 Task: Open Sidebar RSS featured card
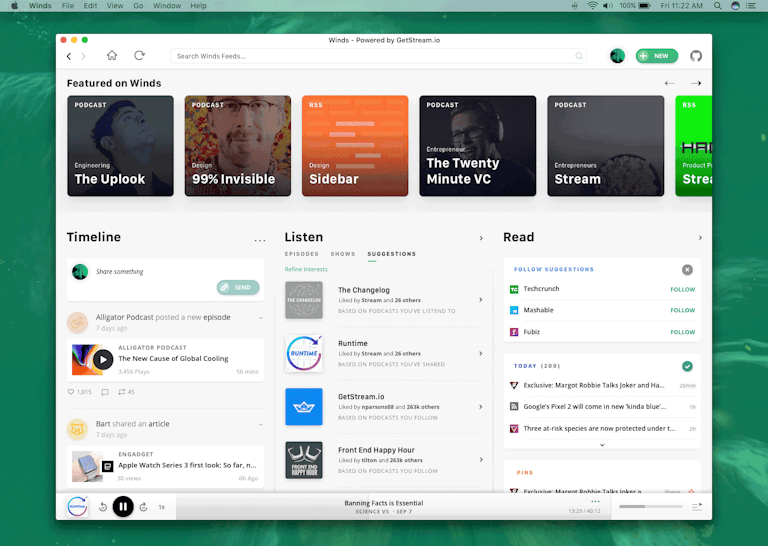pyautogui.click(x=355, y=146)
